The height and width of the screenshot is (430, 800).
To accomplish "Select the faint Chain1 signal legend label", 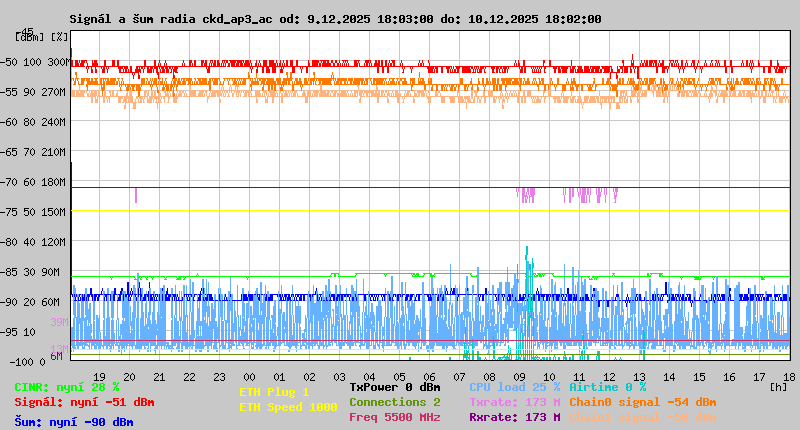I will (x=643, y=417).
